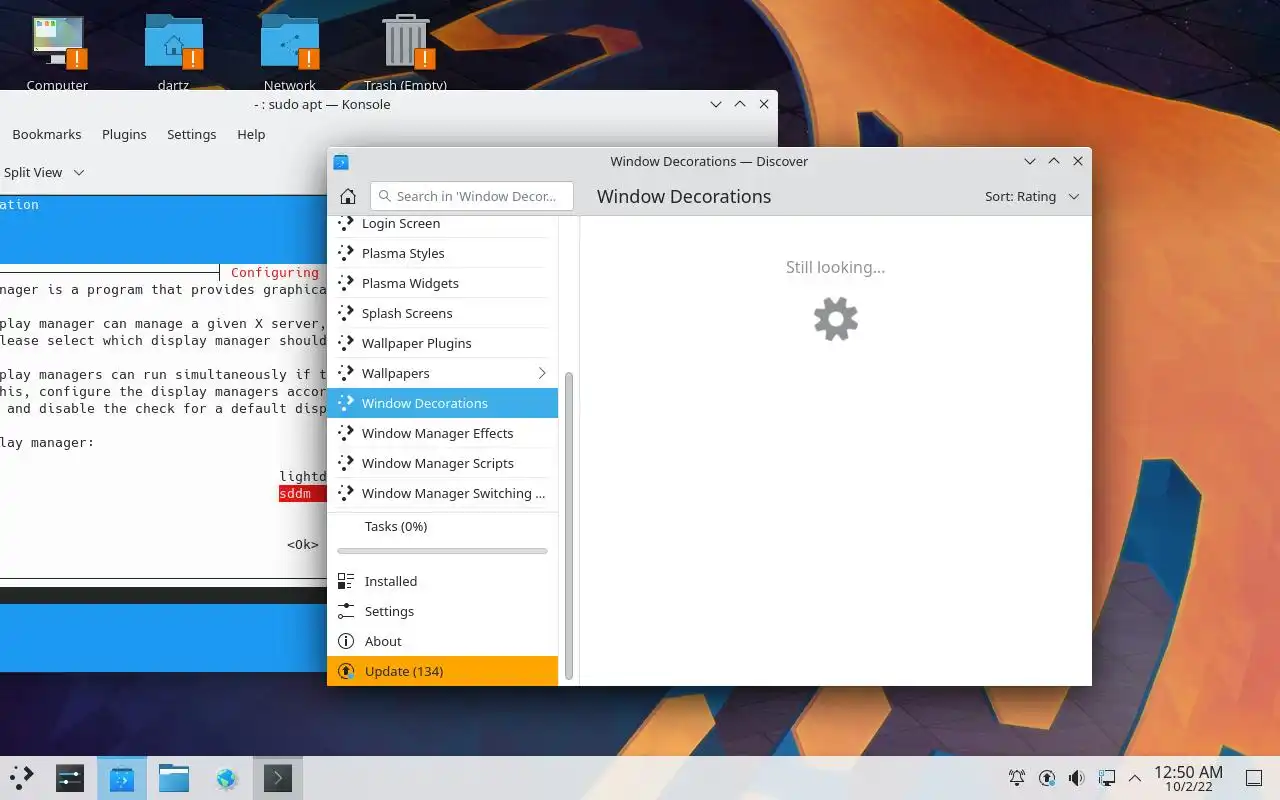Open notifications bell in system tray
The height and width of the screenshot is (800, 1280).
click(1017, 778)
